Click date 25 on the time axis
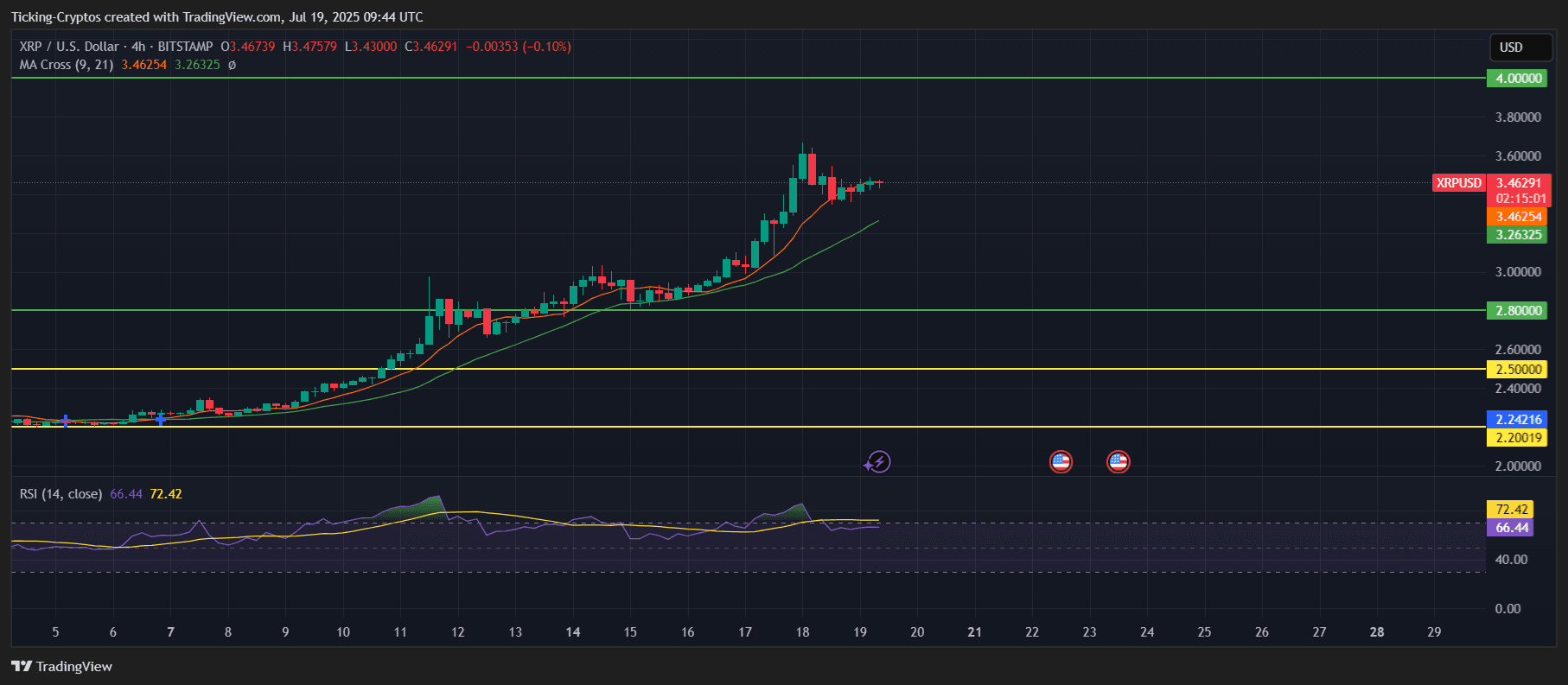Image resolution: width=1568 pixels, height=685 pixels. [x=1204, y=632]
